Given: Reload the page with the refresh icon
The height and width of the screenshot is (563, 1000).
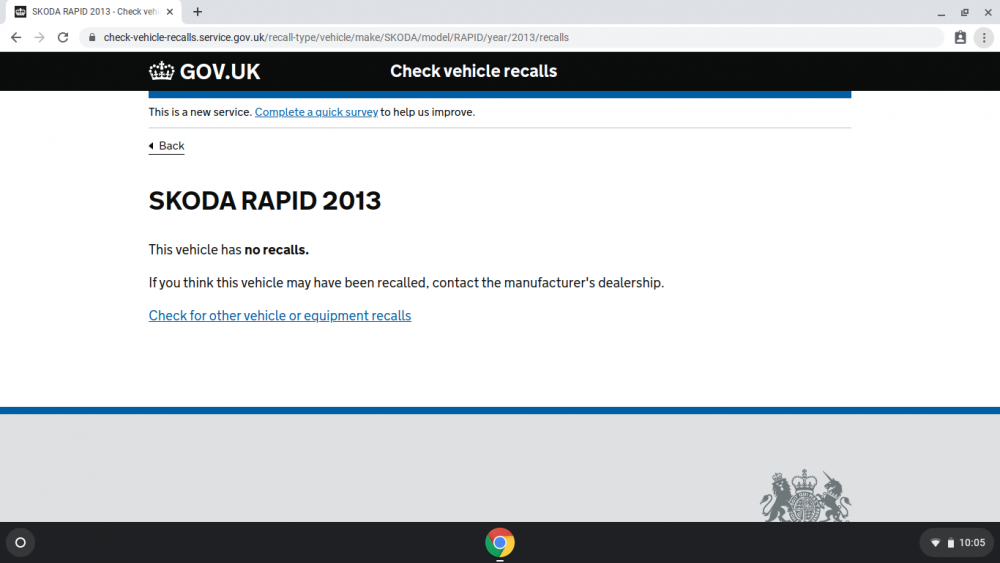Looking at the screenshot, I should [x=63, y=38].
